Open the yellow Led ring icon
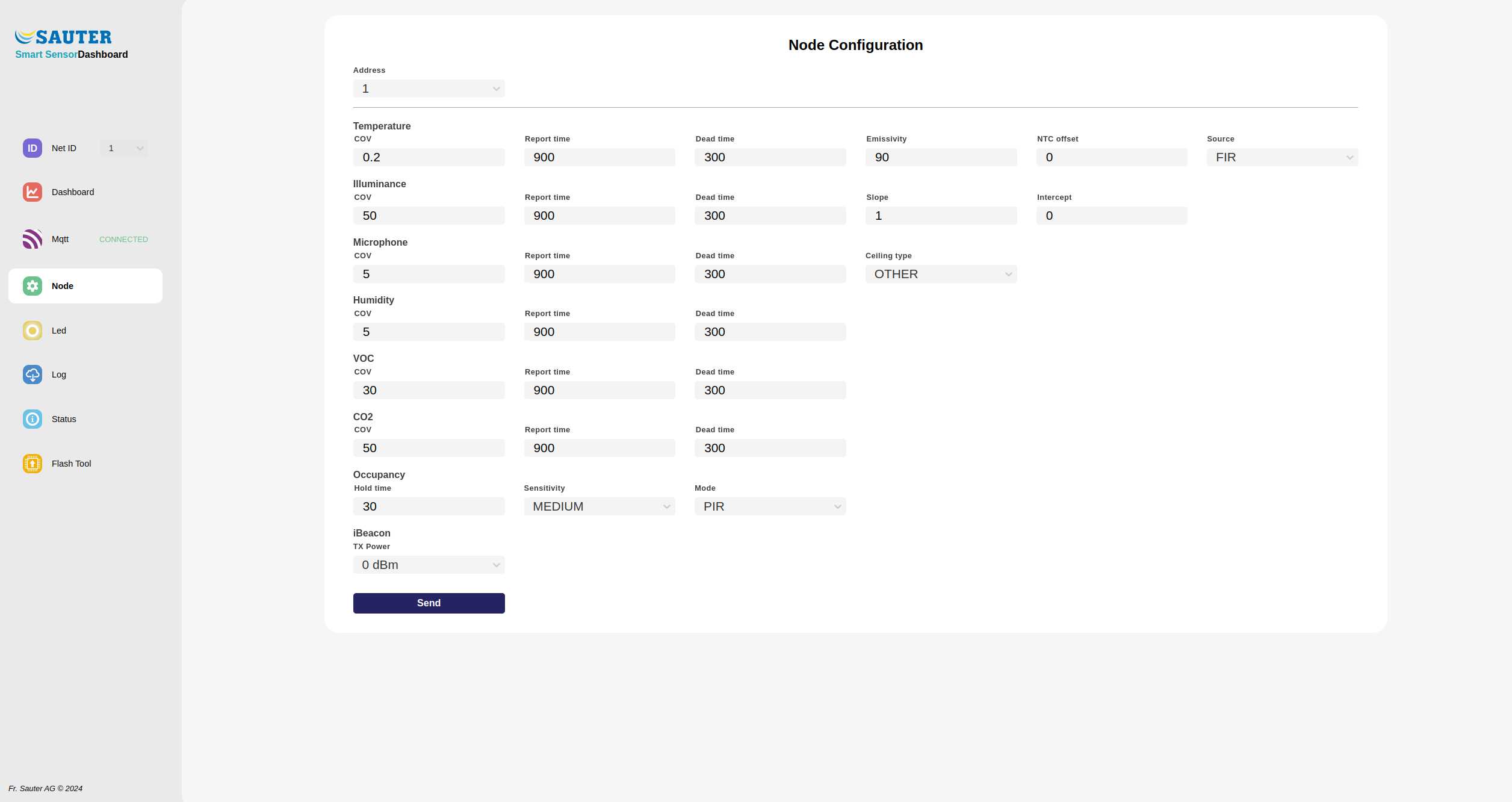 click(x=33, y=331)
